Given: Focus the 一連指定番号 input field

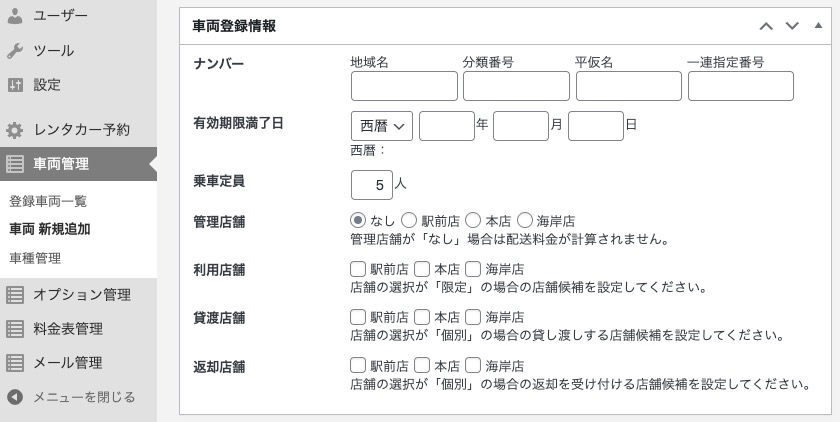Looking at the screenshot, I should [x=741, y=86].
